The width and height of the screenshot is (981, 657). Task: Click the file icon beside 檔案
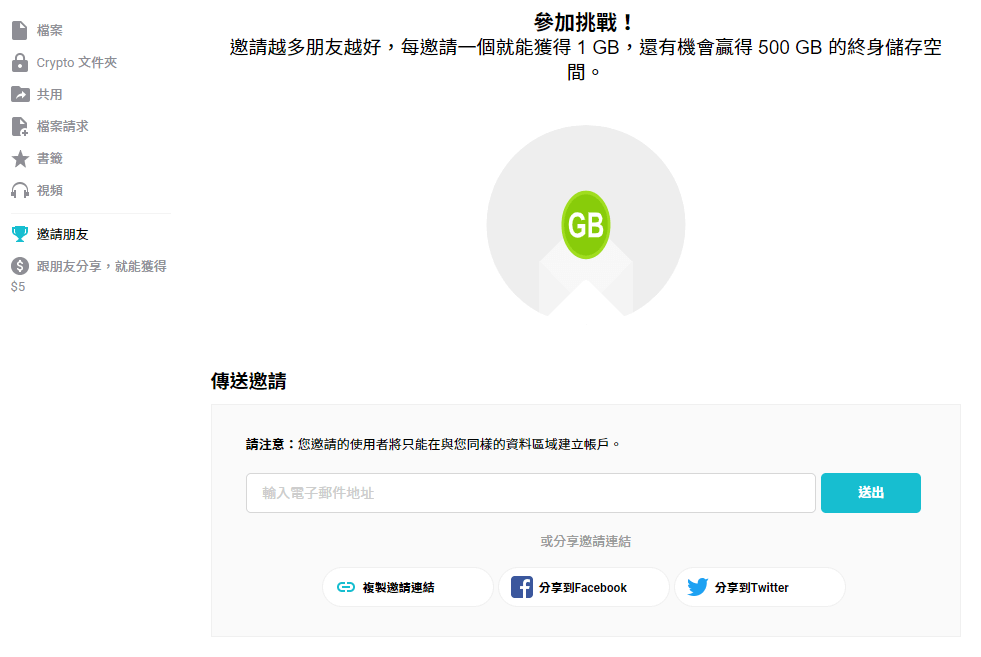tap(19, 30)
